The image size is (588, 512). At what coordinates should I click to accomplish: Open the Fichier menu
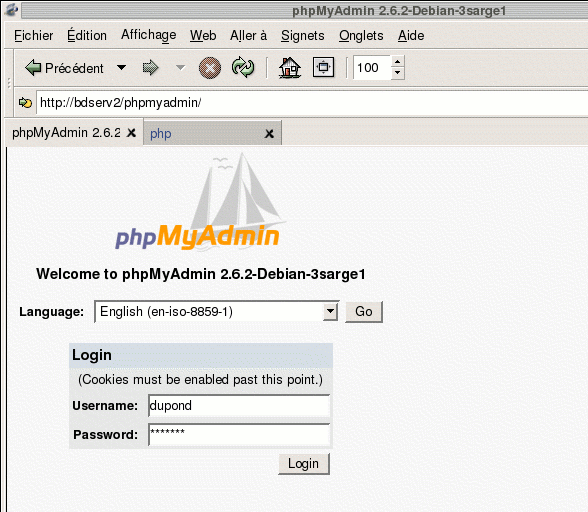pos(33,36)
